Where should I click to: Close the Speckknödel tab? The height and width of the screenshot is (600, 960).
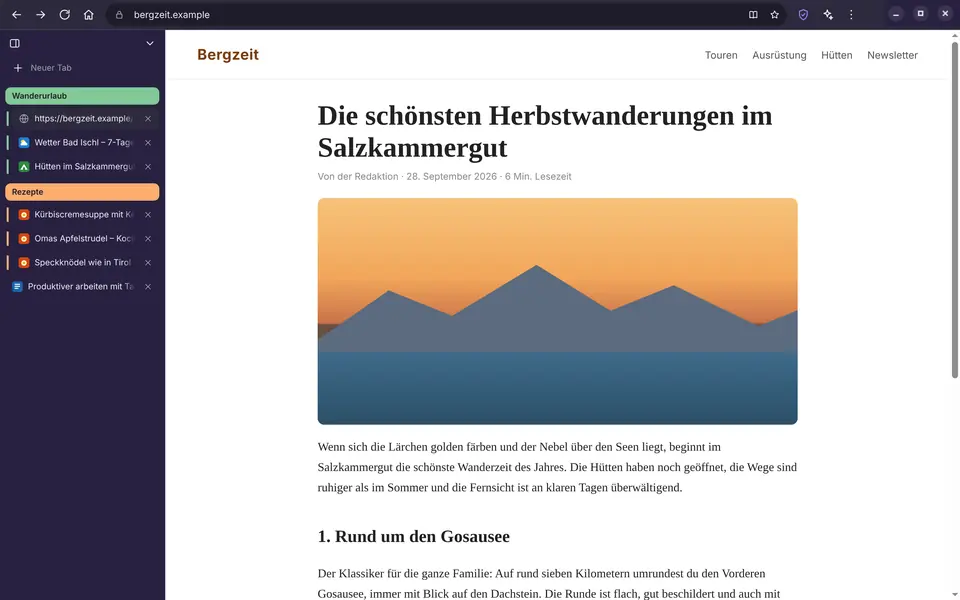point(148,263)
